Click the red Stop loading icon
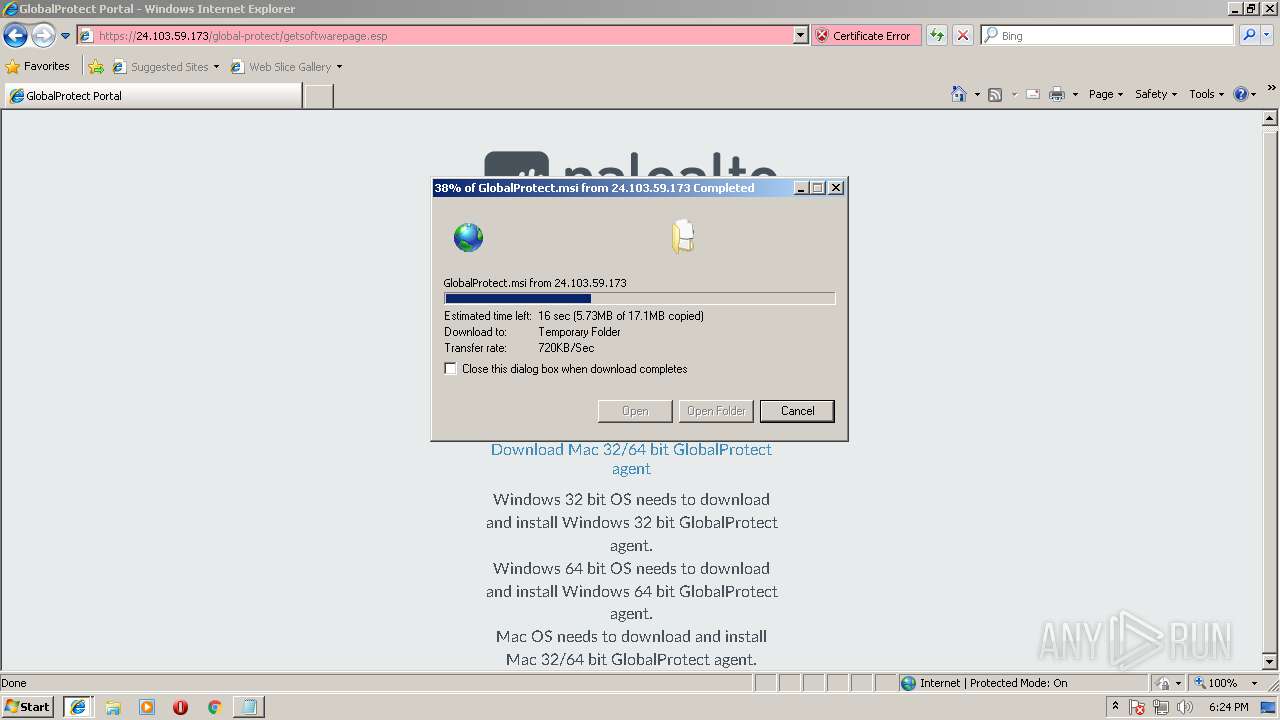This screenshot has height=720, width=1280. point(963,36)
